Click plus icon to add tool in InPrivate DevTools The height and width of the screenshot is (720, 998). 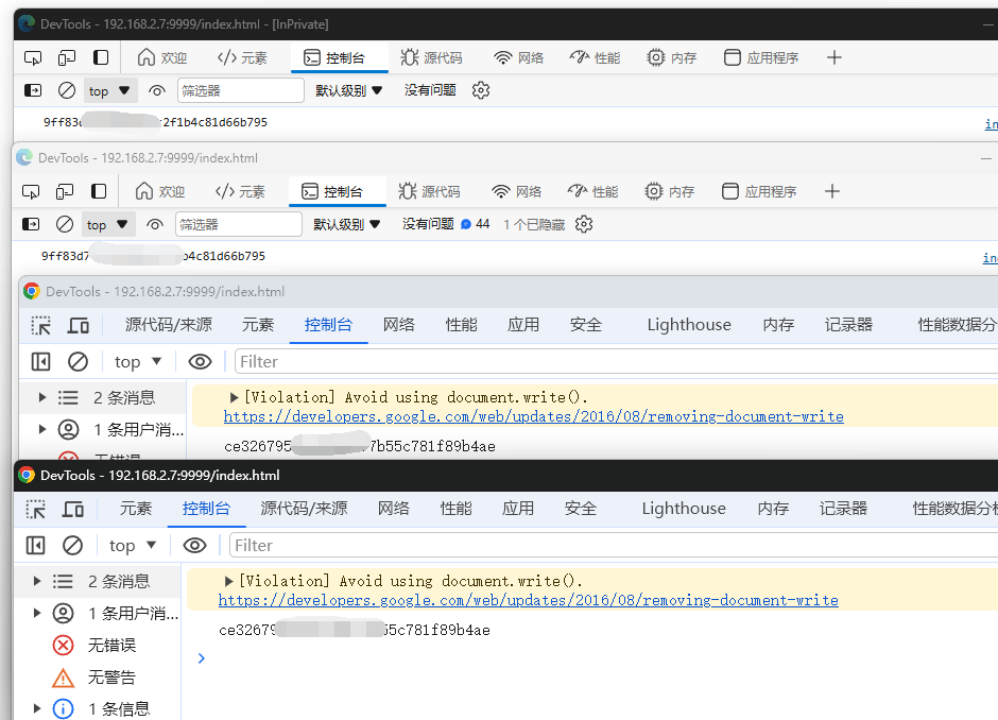coord(834,58)
